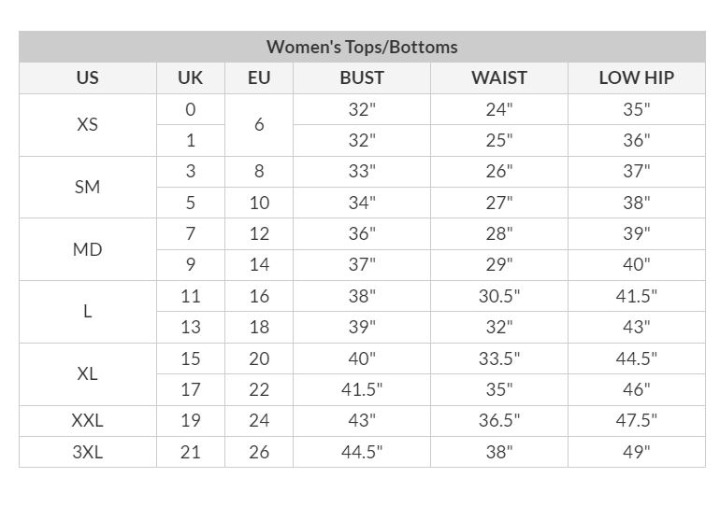Click the Women's Tops/Bottoms table title
Image resolution: width=720 pixels, height=520 pixels.
tap(362, 47)
